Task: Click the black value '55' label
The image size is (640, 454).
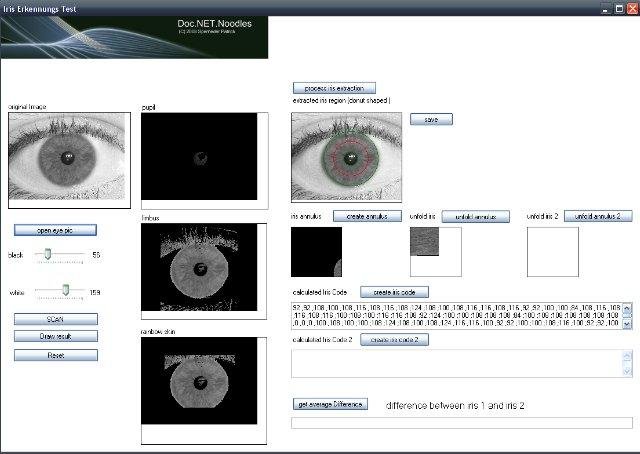Action: (96, 255)
